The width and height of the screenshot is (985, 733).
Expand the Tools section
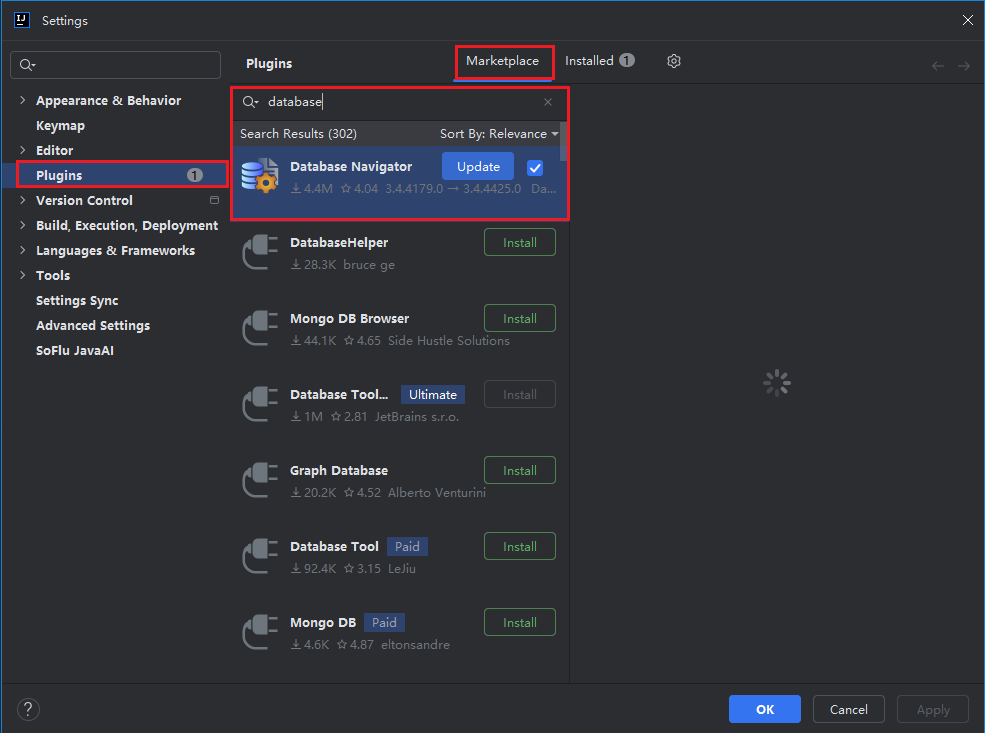click(23, 275)
